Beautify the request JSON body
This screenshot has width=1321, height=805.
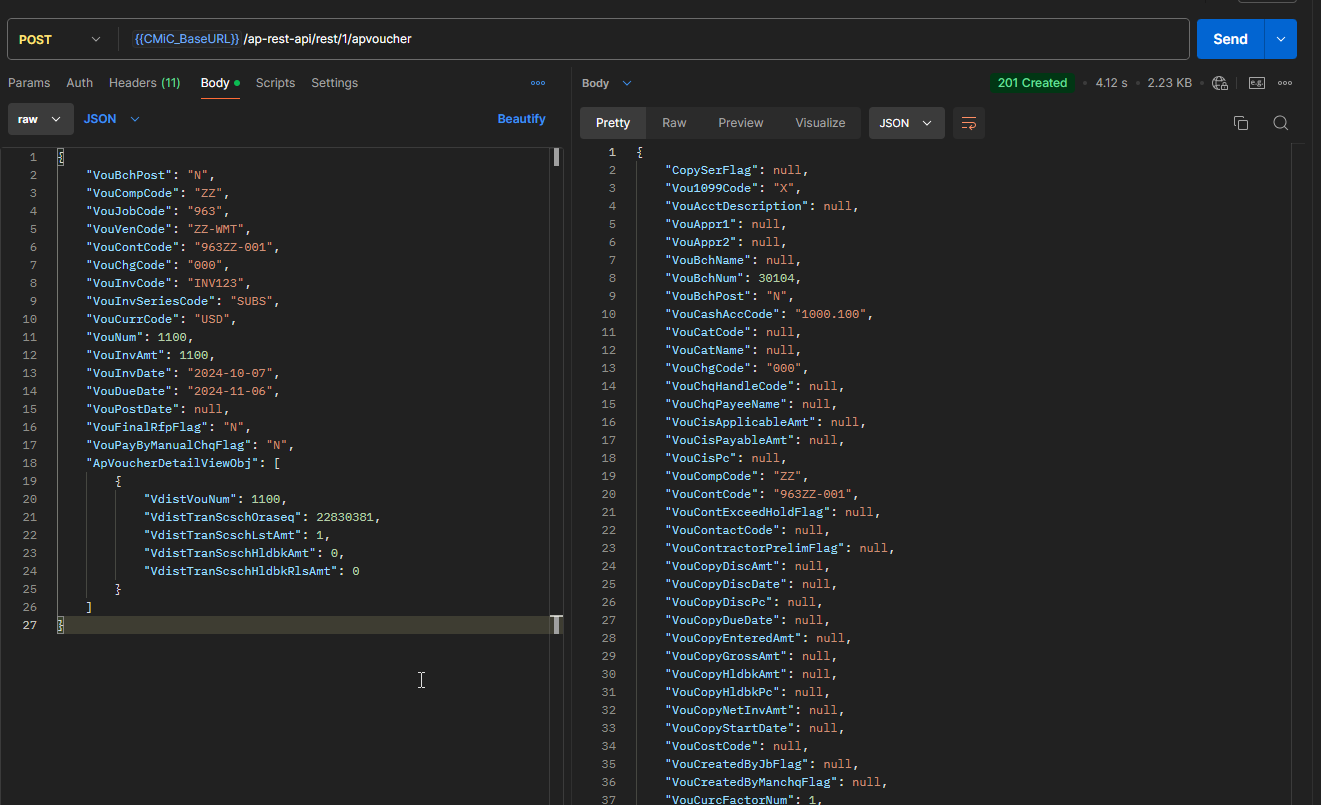click(522, 119)
